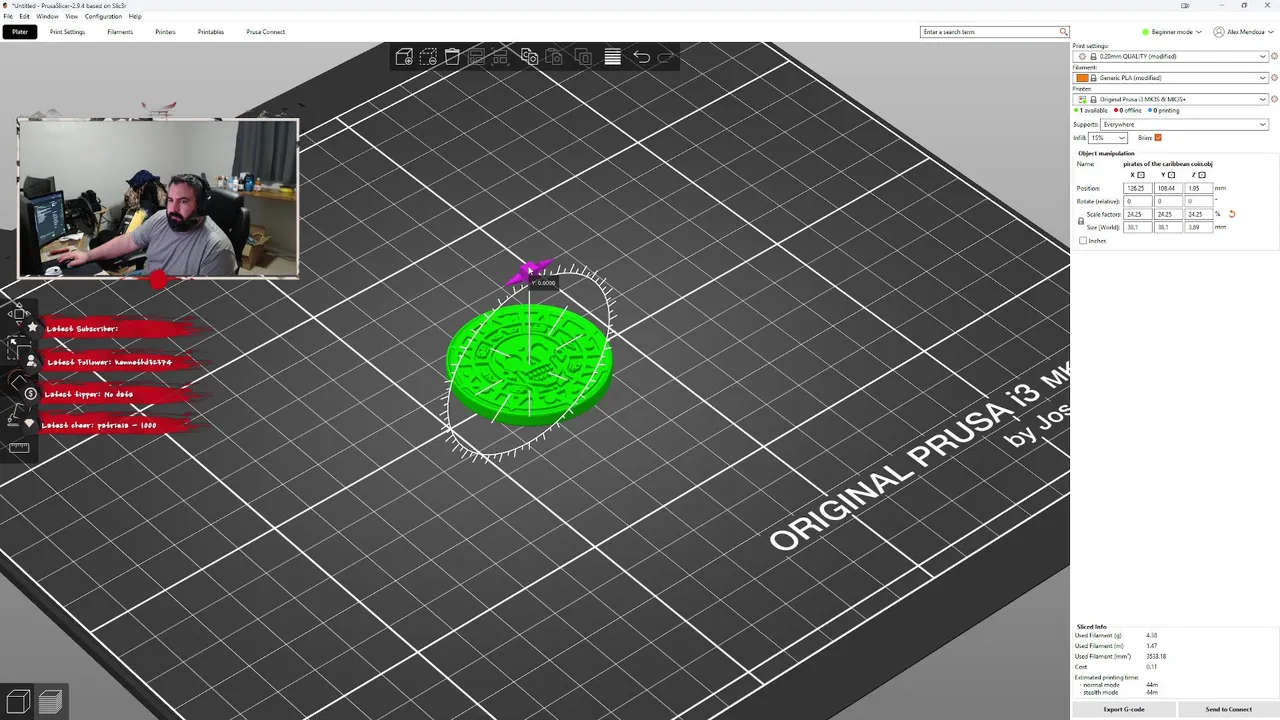Open the Supports dropdown

tap(1185, 124)
